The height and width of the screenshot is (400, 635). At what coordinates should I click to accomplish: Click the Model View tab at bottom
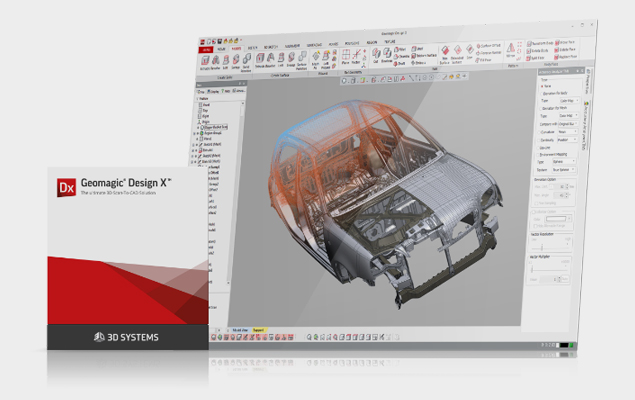240,330
